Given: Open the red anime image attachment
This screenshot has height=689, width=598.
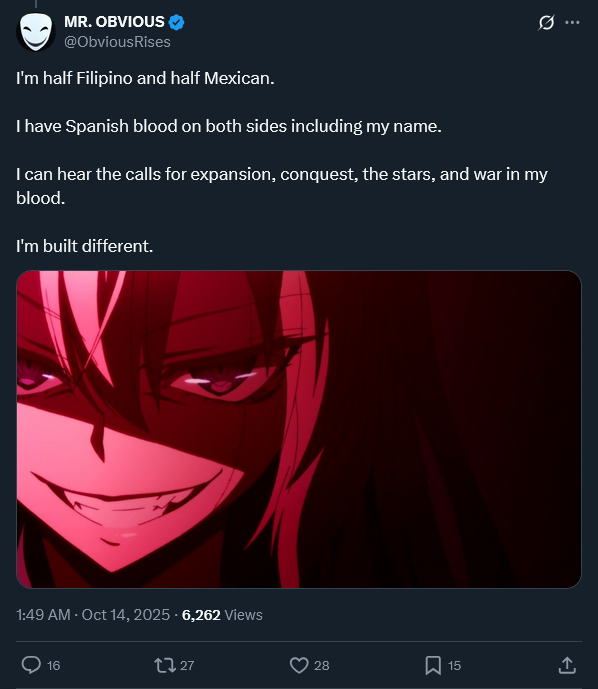Looking at the screenshot, I should [299, 429].
